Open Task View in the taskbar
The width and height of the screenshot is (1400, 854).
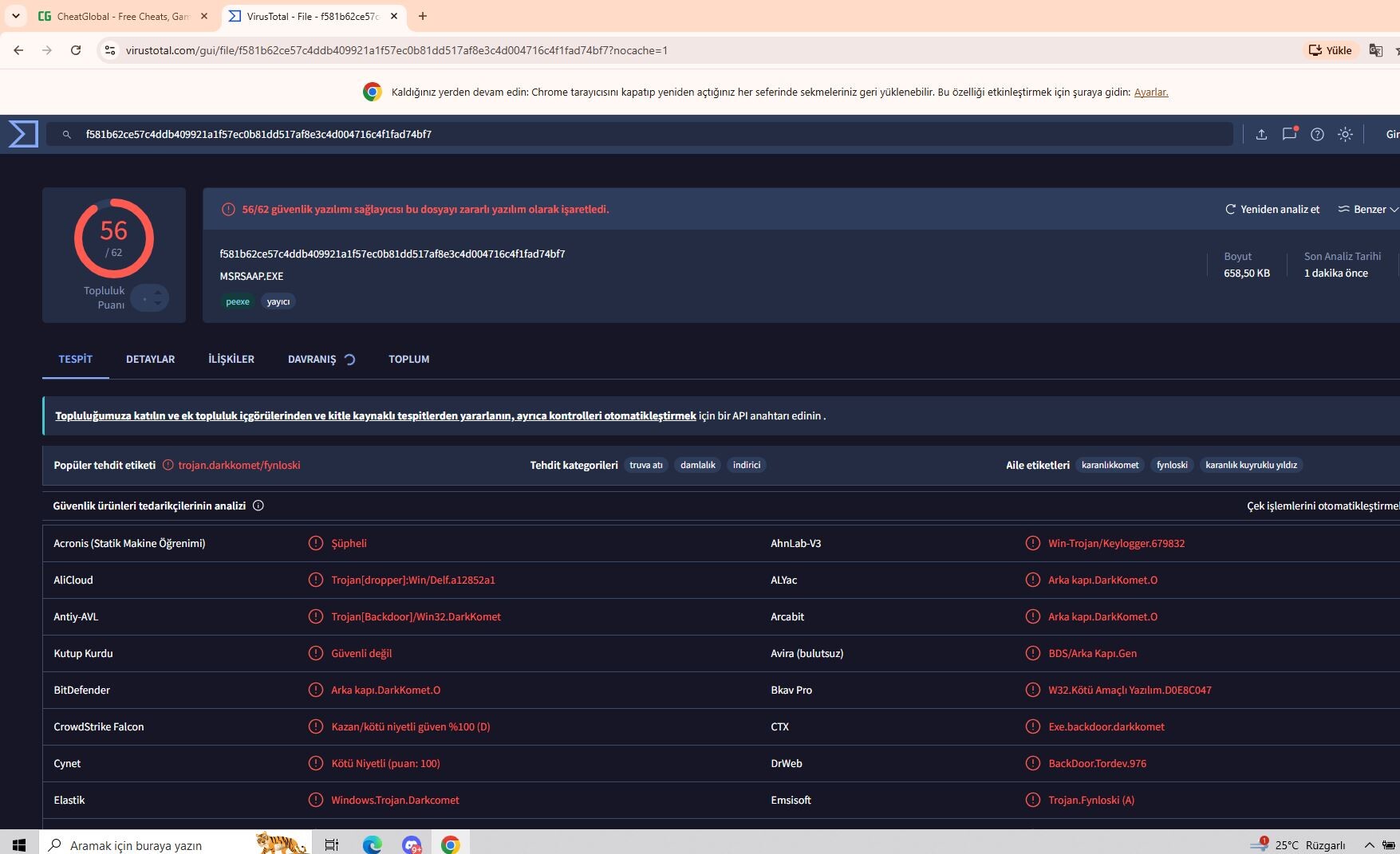click(x=332, y=844)
